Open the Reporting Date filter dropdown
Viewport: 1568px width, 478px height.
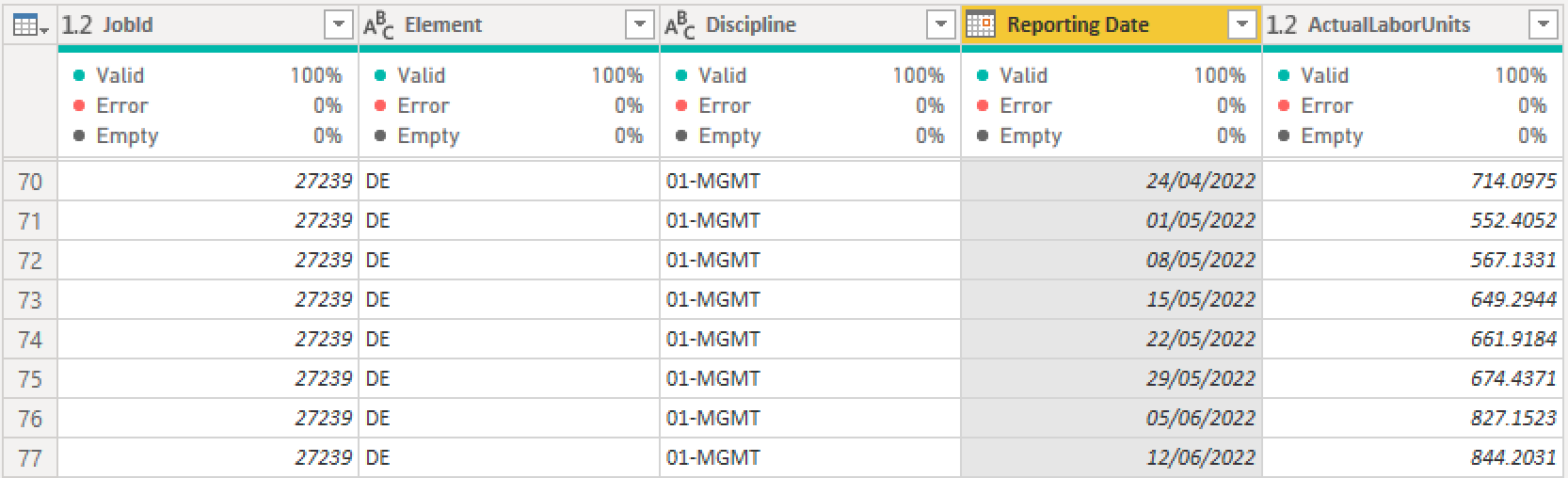coord(1242,25)
